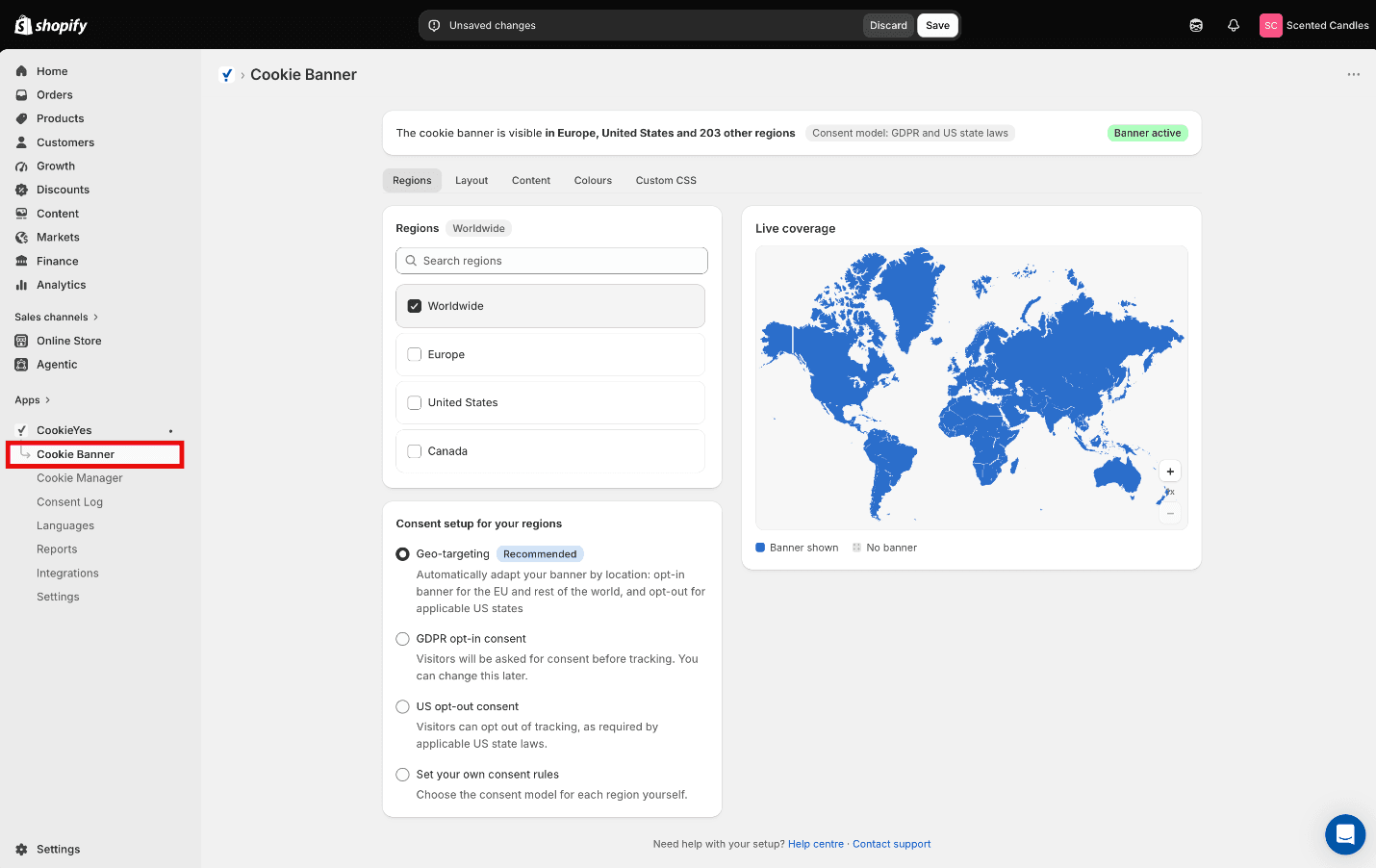The height and width of the screenshot is (868, 1376).
Task: Expand the Apps section
Action: pyautogui.click(x=33, y=400)
